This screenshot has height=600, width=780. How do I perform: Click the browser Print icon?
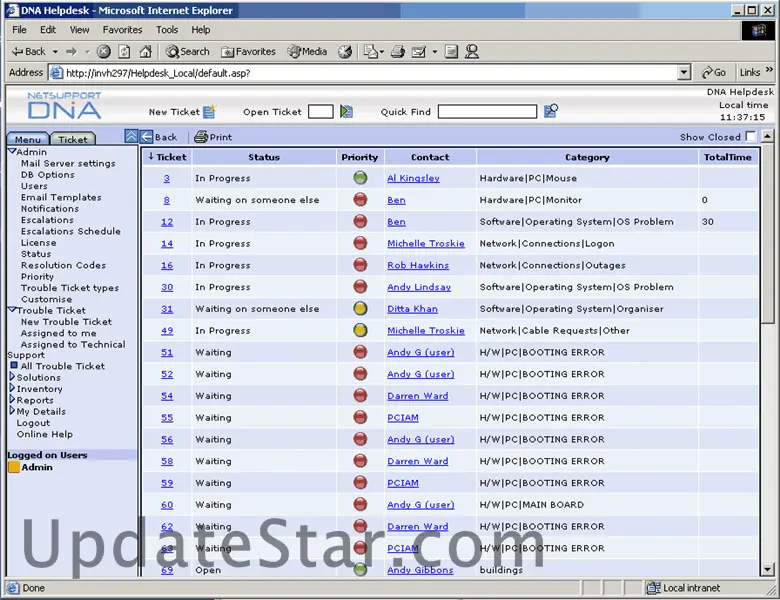click(x=397, y=51)
